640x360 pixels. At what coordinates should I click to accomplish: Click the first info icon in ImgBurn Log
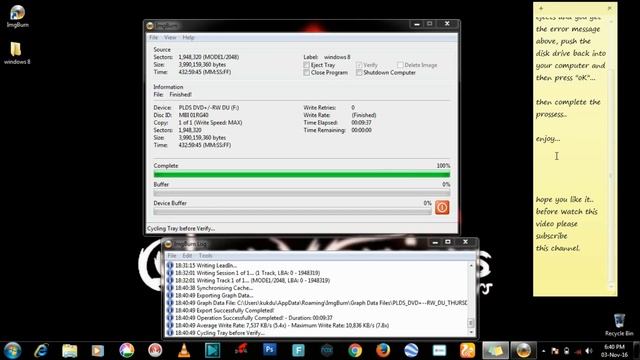tap(170, 265)
